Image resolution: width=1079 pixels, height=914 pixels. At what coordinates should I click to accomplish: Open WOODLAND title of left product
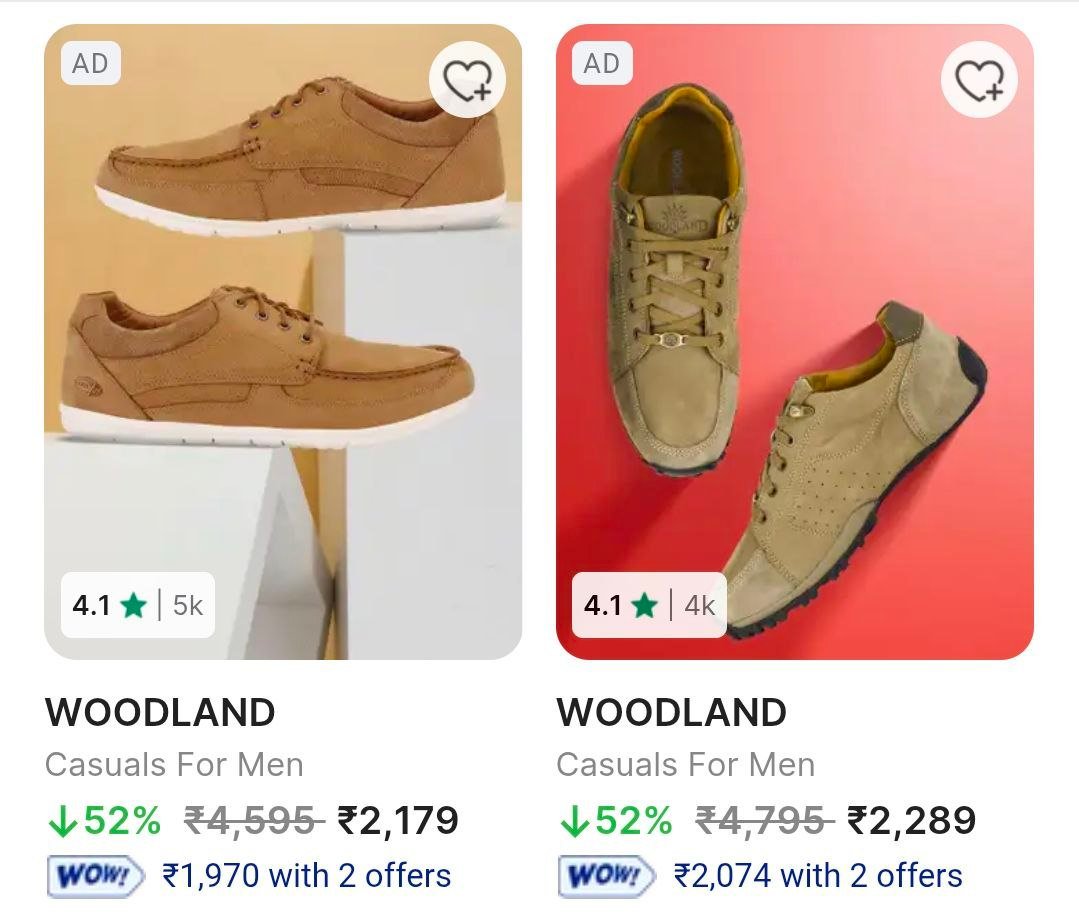point(160,713)
